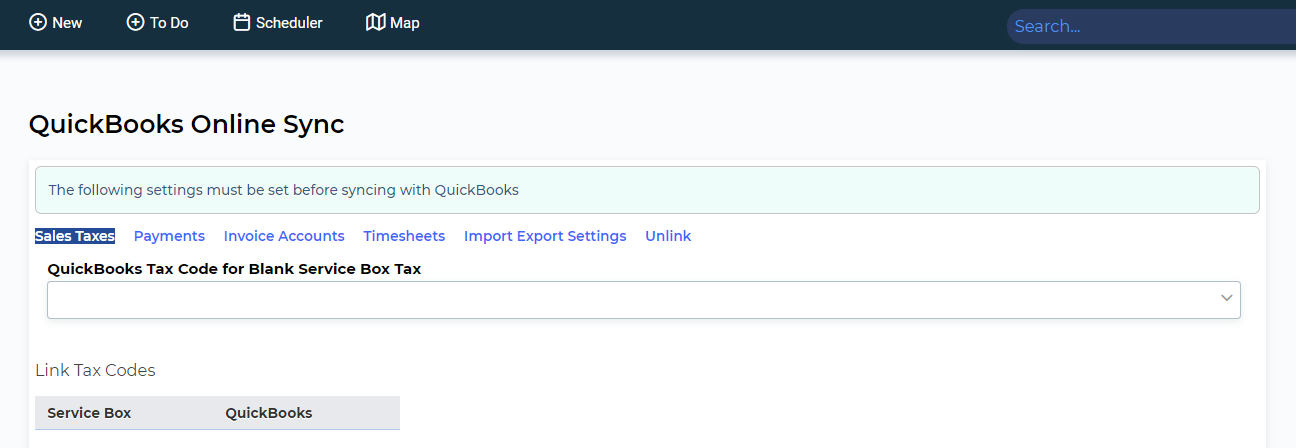Switch to the Sales Taxes tab
Screen dimensions: 1296x448
coord(75,236)
